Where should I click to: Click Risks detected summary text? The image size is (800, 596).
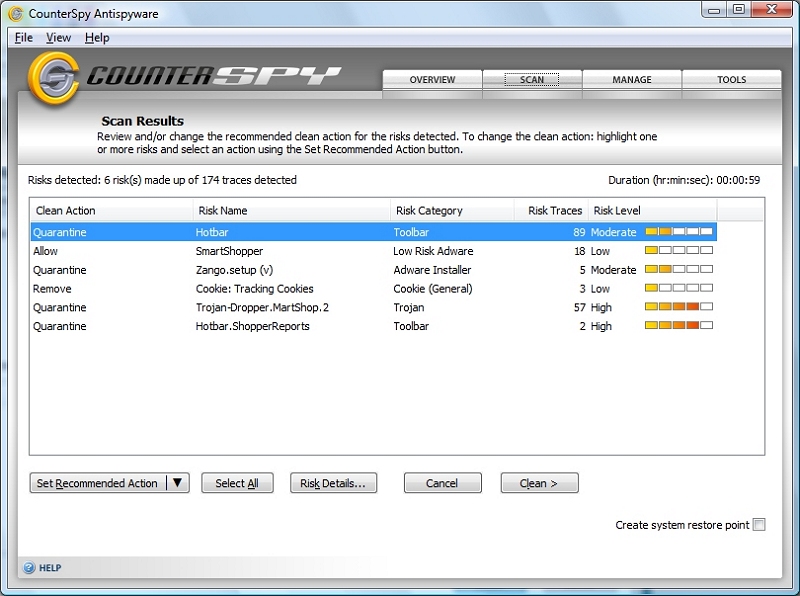click(162, 180)
